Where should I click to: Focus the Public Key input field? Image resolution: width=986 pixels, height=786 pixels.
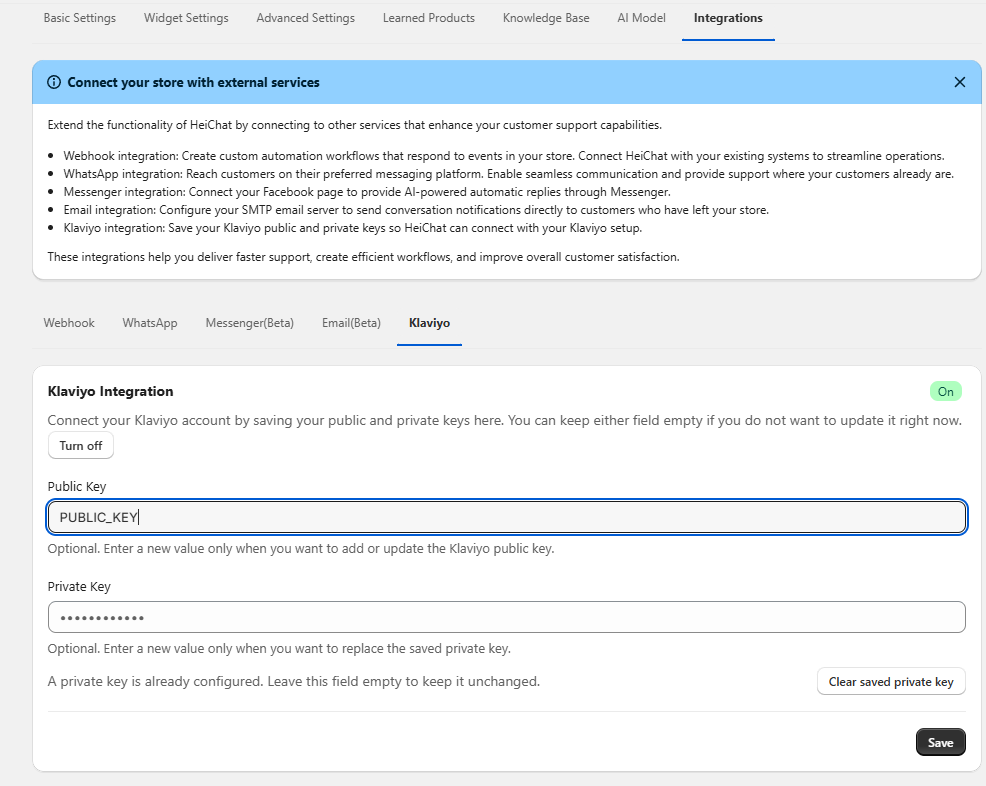[506, 517]
